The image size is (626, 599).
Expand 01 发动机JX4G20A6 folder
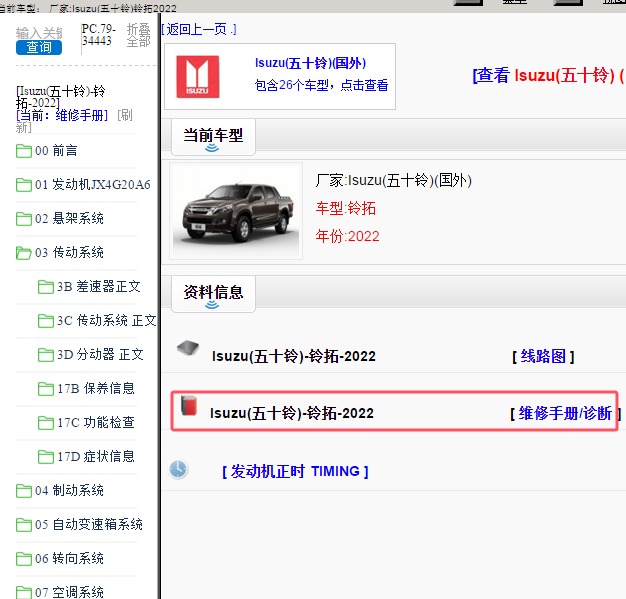pos(93,184)
